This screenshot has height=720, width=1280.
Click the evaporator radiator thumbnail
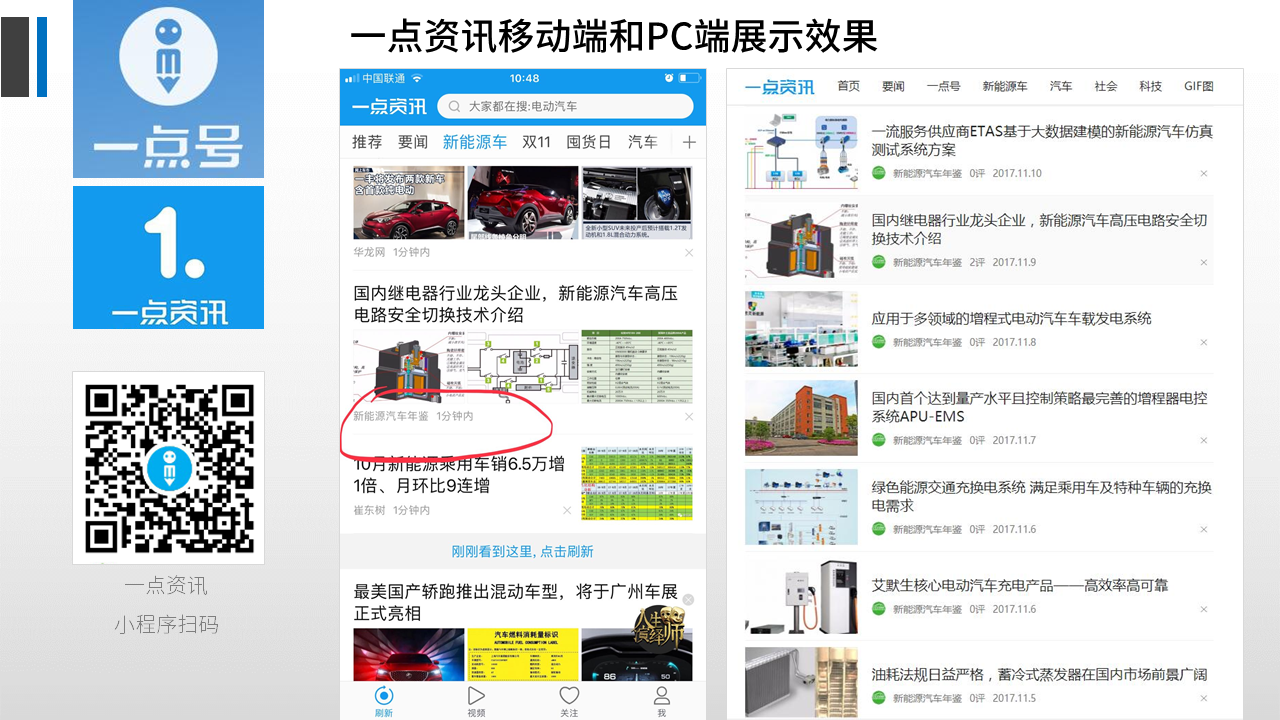[801, 682]
